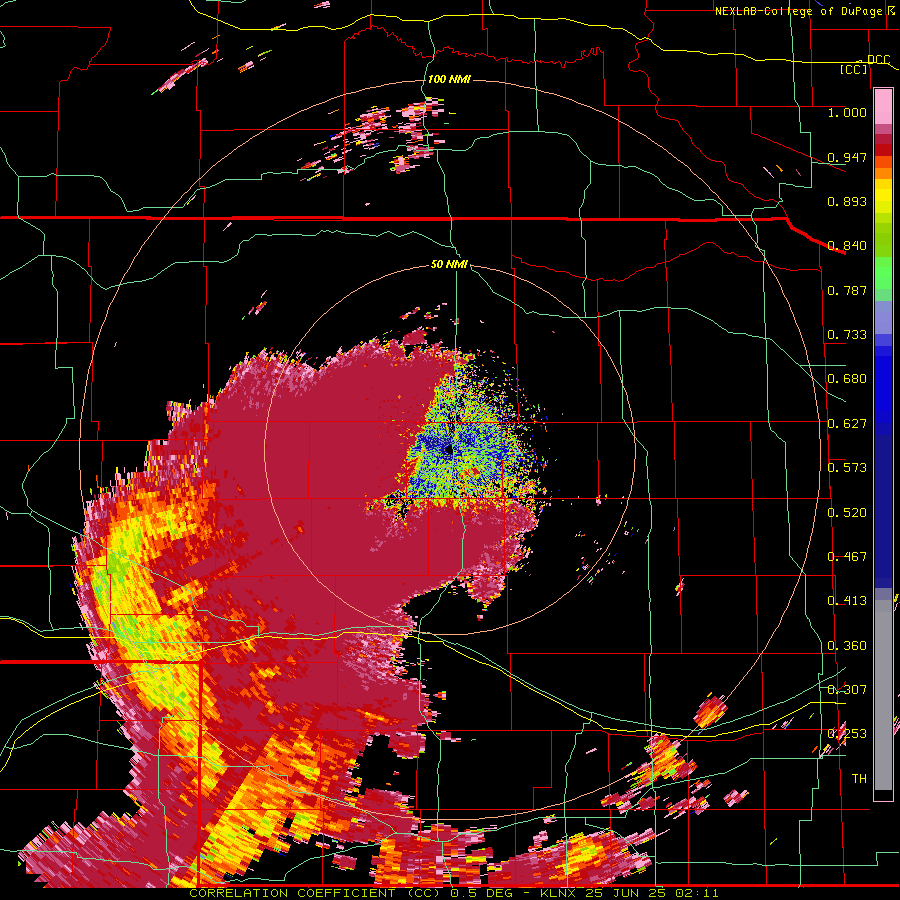
Task: Click the light pink segment of the color bar
Action: click(883, 106)
